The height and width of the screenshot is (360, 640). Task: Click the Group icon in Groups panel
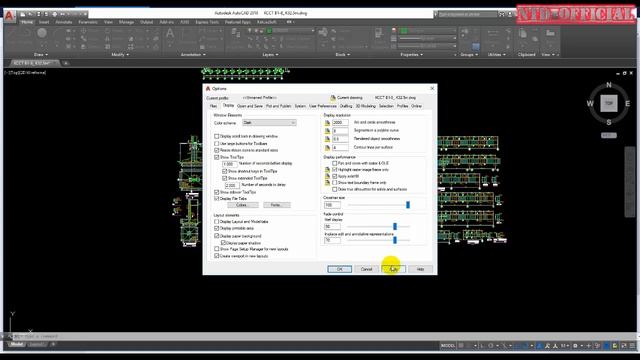click(x=464, y=31)
